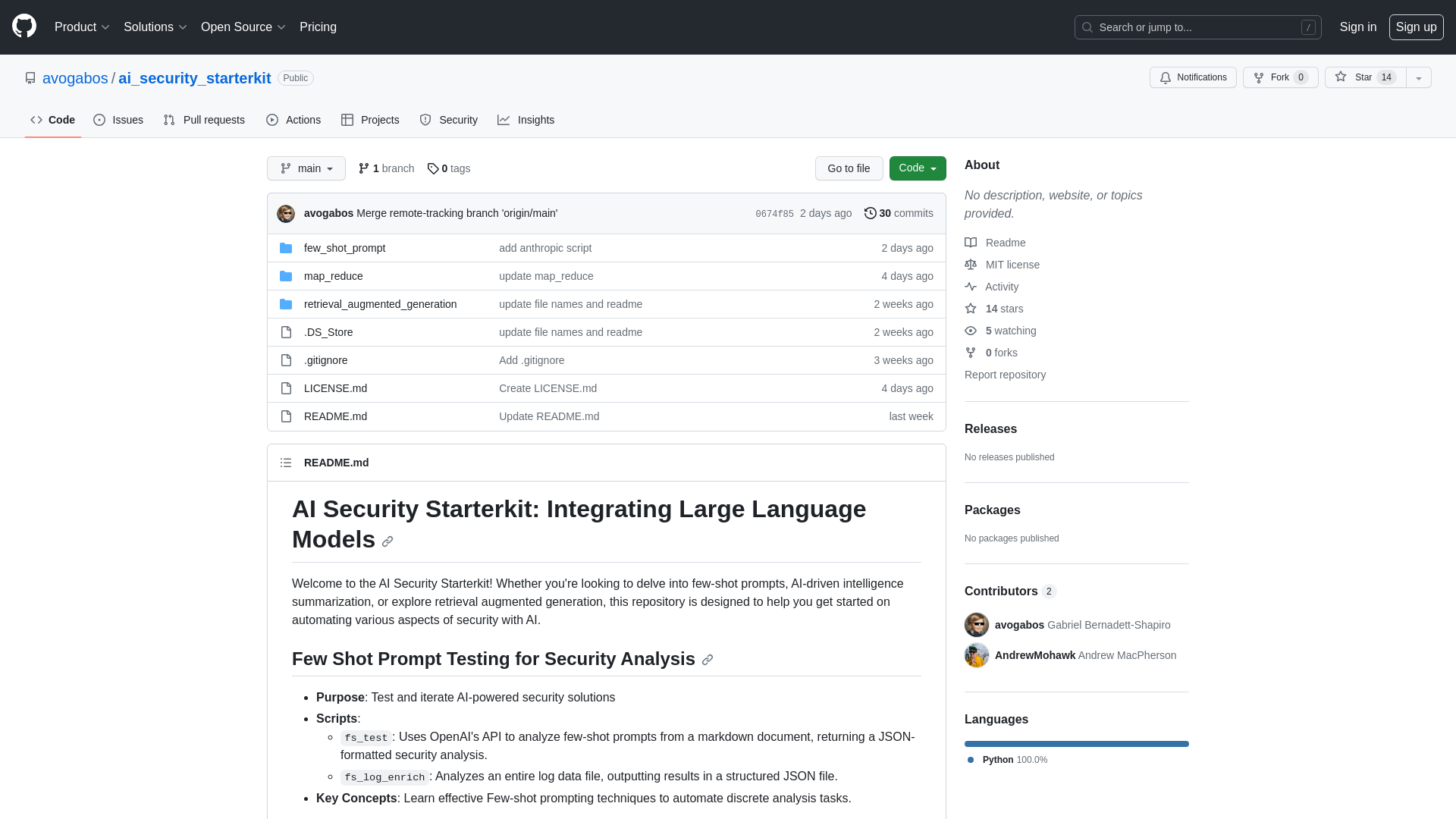The height and width of the screenshot is (819, 1456).
Task: Star the repository
Action: point(1366,77)
